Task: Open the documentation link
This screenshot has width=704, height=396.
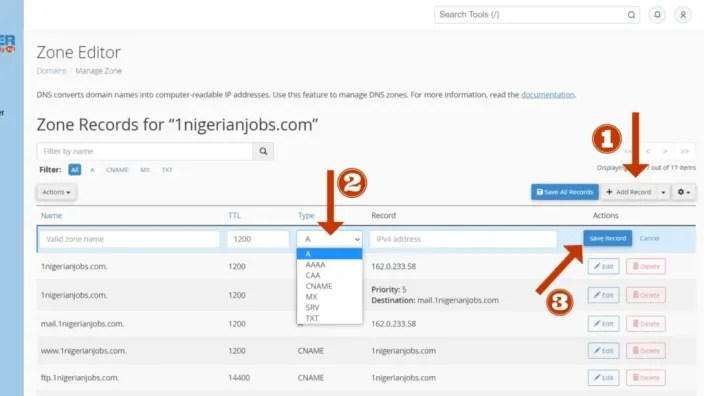Action: pos(547,95)
